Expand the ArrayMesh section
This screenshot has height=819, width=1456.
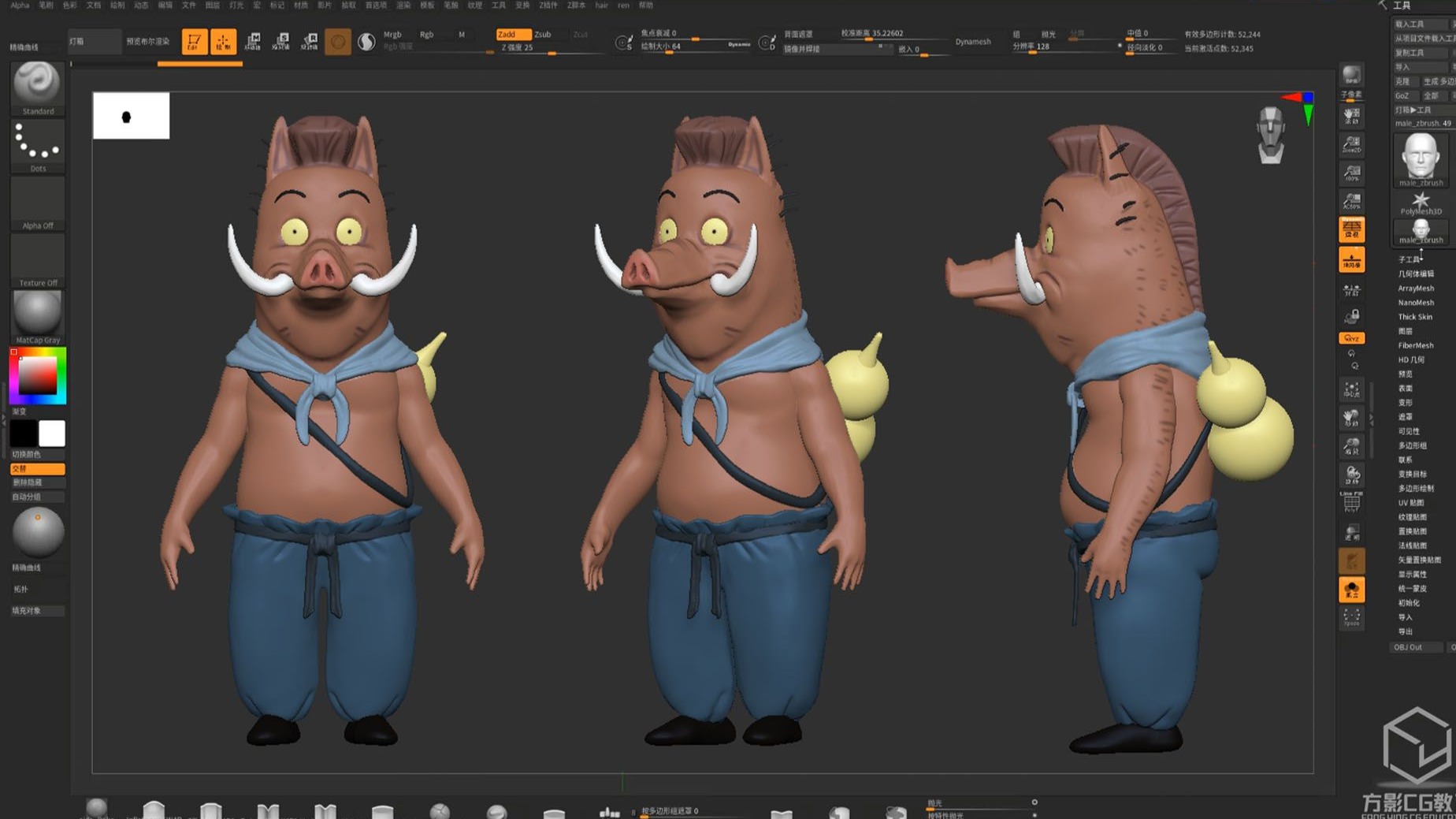coord(1416,288)
